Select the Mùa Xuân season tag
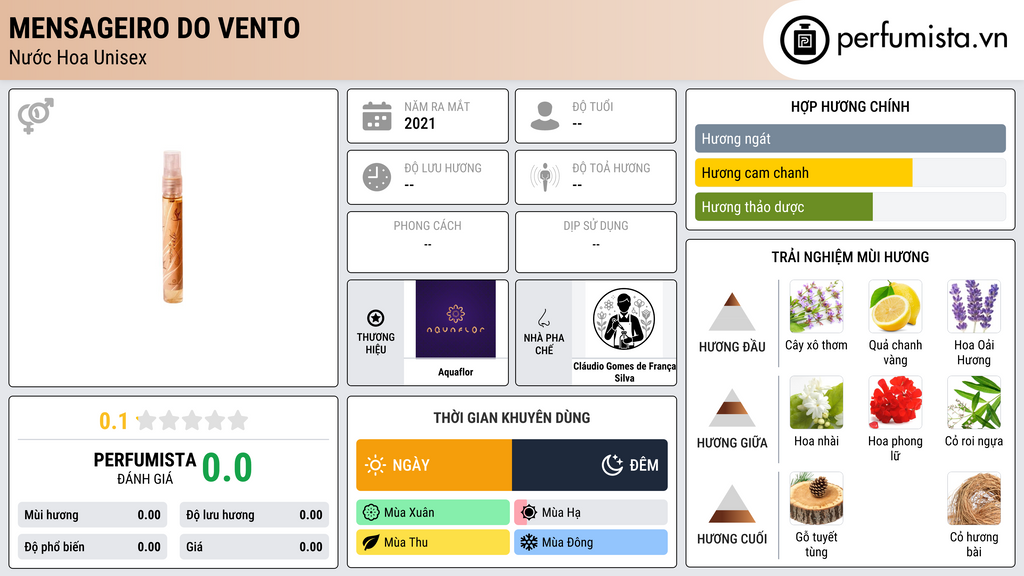Image resolution: width=1024 pixels, height=576 pixels. coord(433,513)
